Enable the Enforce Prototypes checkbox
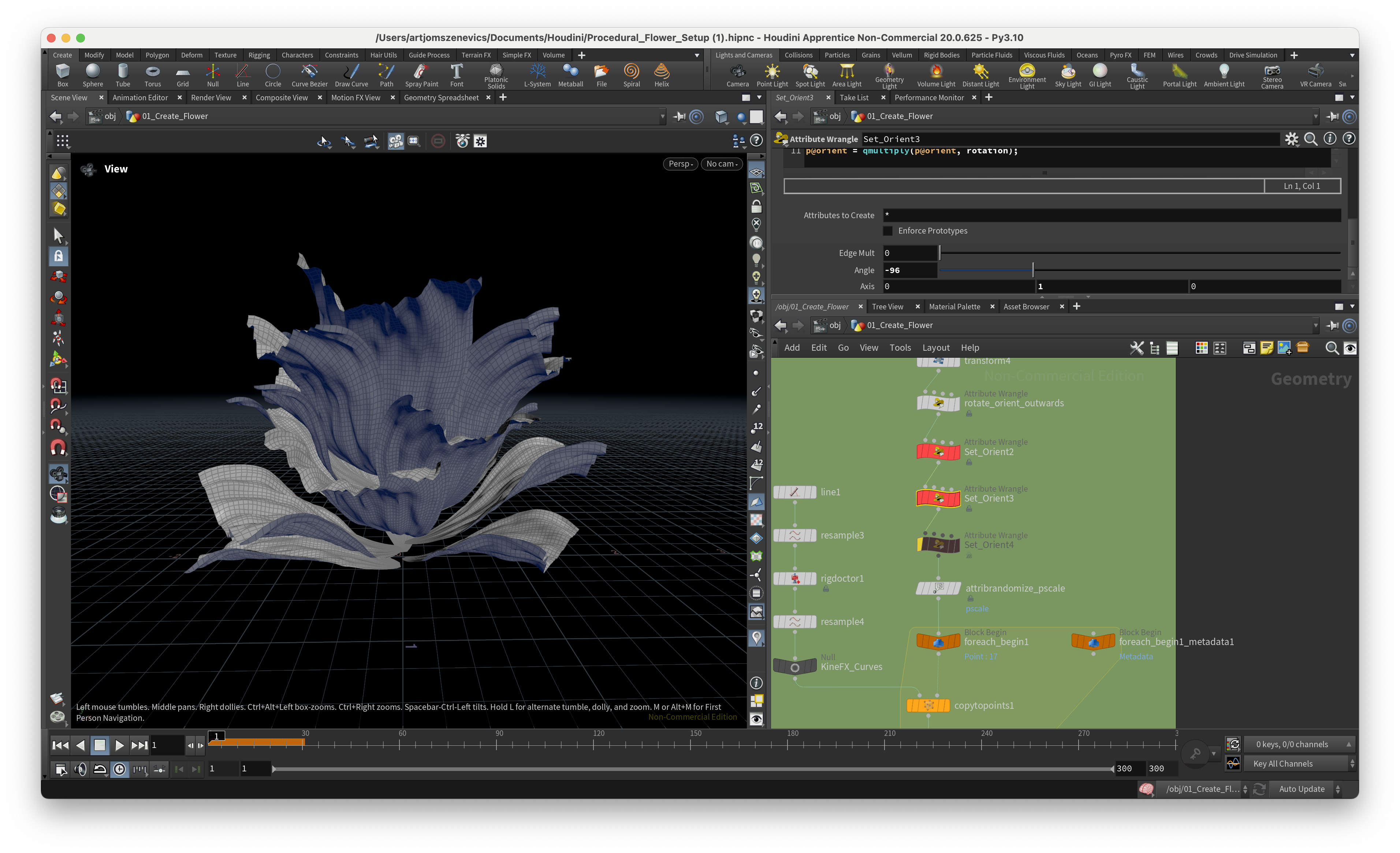The width and height of the screenshot is (1400, 853). (x=887, y=231)
